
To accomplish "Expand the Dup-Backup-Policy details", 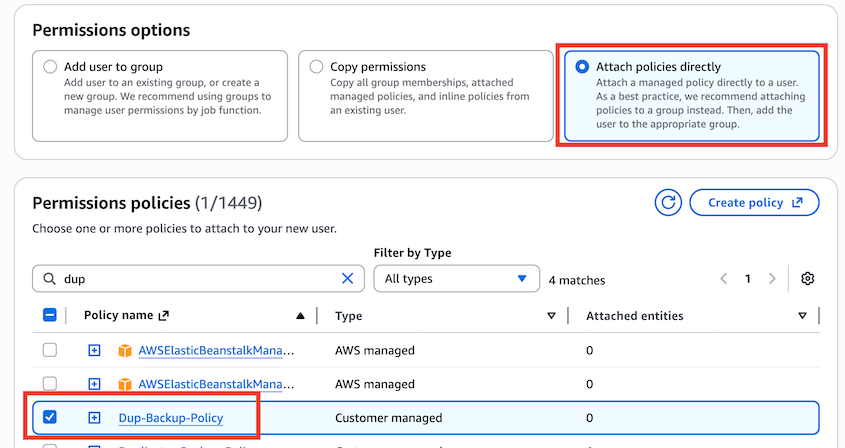I will pos(94,418).
